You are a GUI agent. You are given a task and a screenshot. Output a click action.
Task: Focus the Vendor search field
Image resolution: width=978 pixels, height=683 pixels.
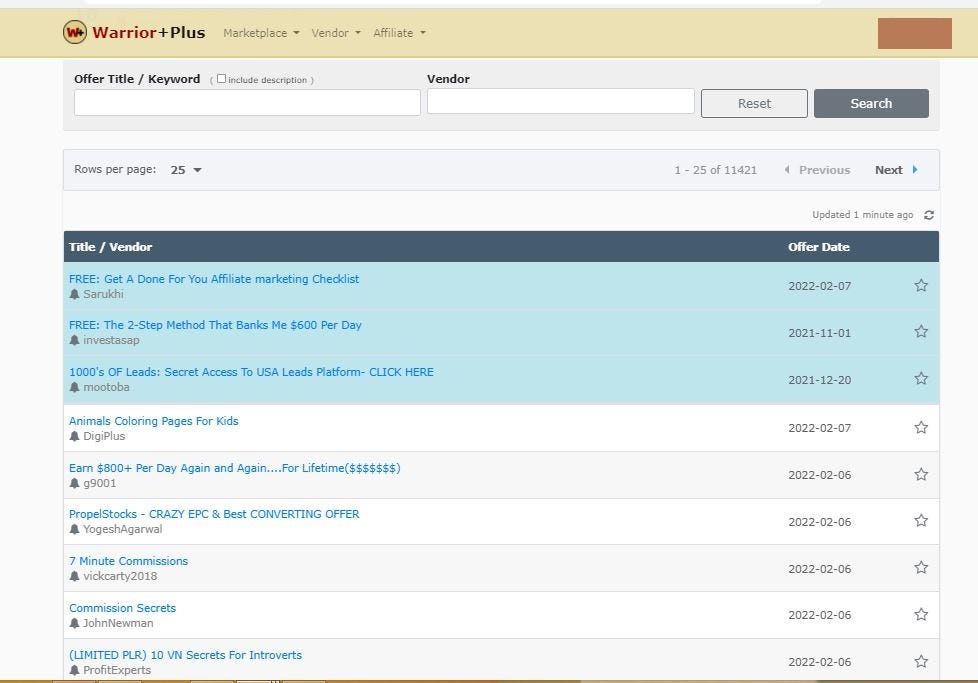pos(560,101)
